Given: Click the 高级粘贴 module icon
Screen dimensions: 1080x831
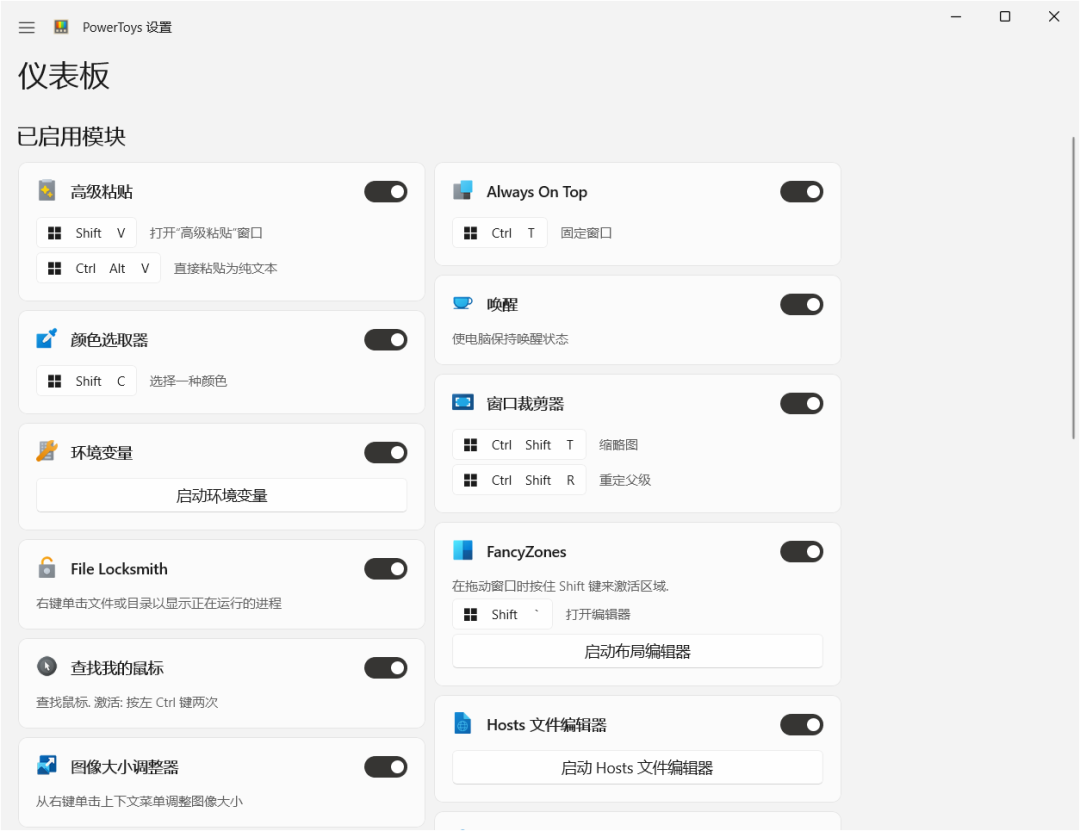Looking at the screenshot, I should (x=47, y=191).
